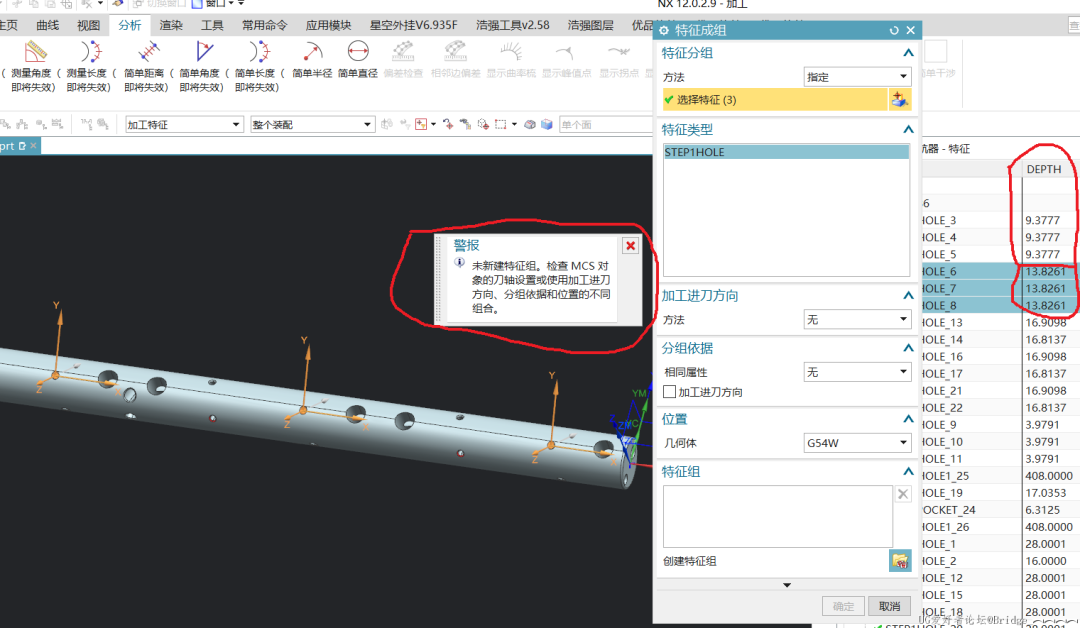
Task: Remove feature group entry with the X icon
Action: (903, 494)
